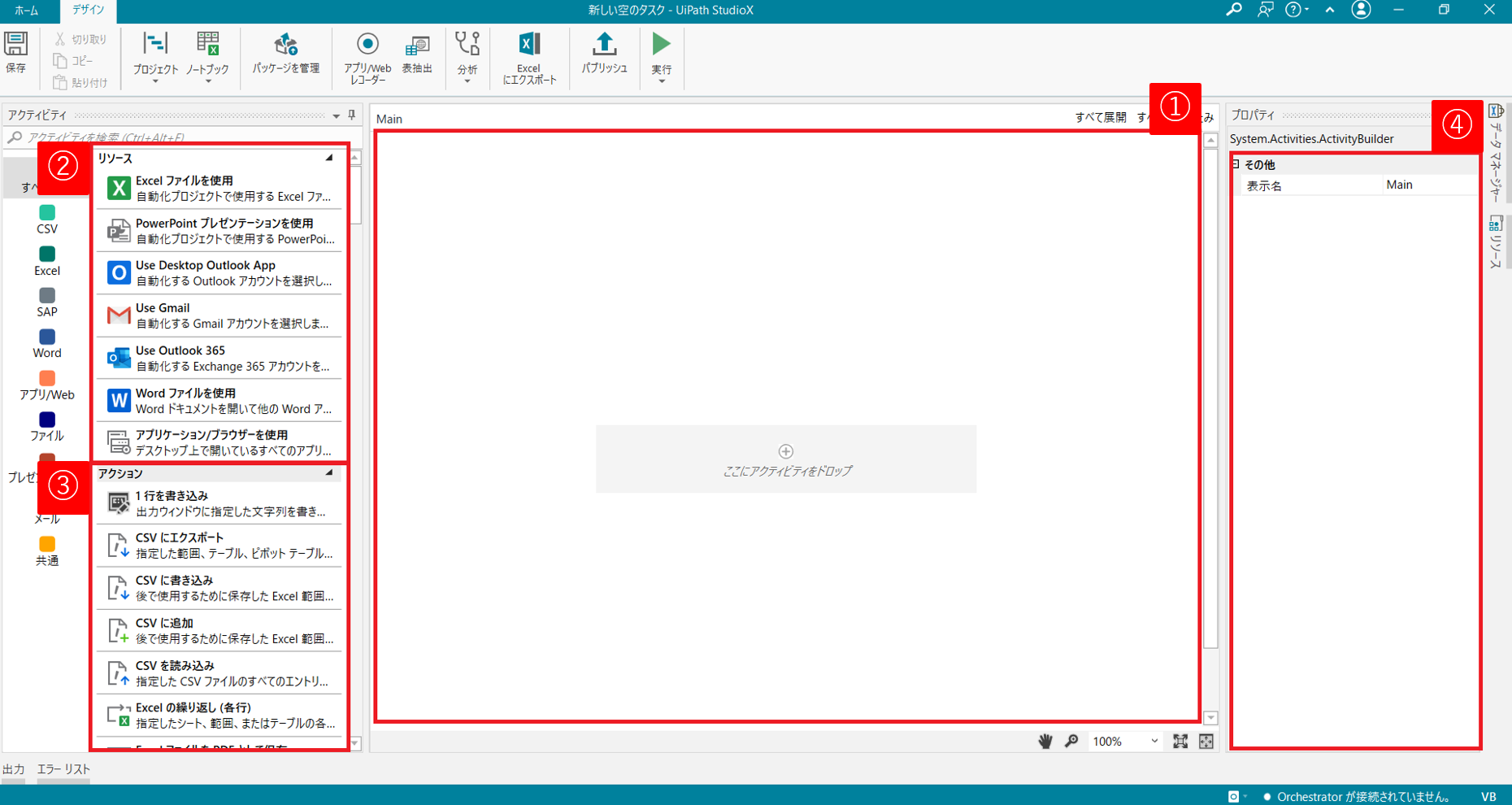Click Copy (コピー) in the toolbar

coord(73,61)
